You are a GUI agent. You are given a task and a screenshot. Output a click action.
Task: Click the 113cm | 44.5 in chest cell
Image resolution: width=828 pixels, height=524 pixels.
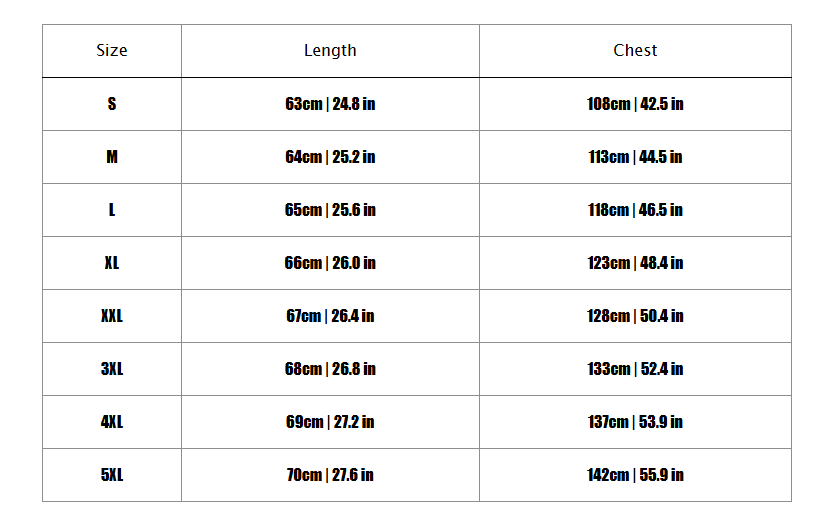(635, 157)
